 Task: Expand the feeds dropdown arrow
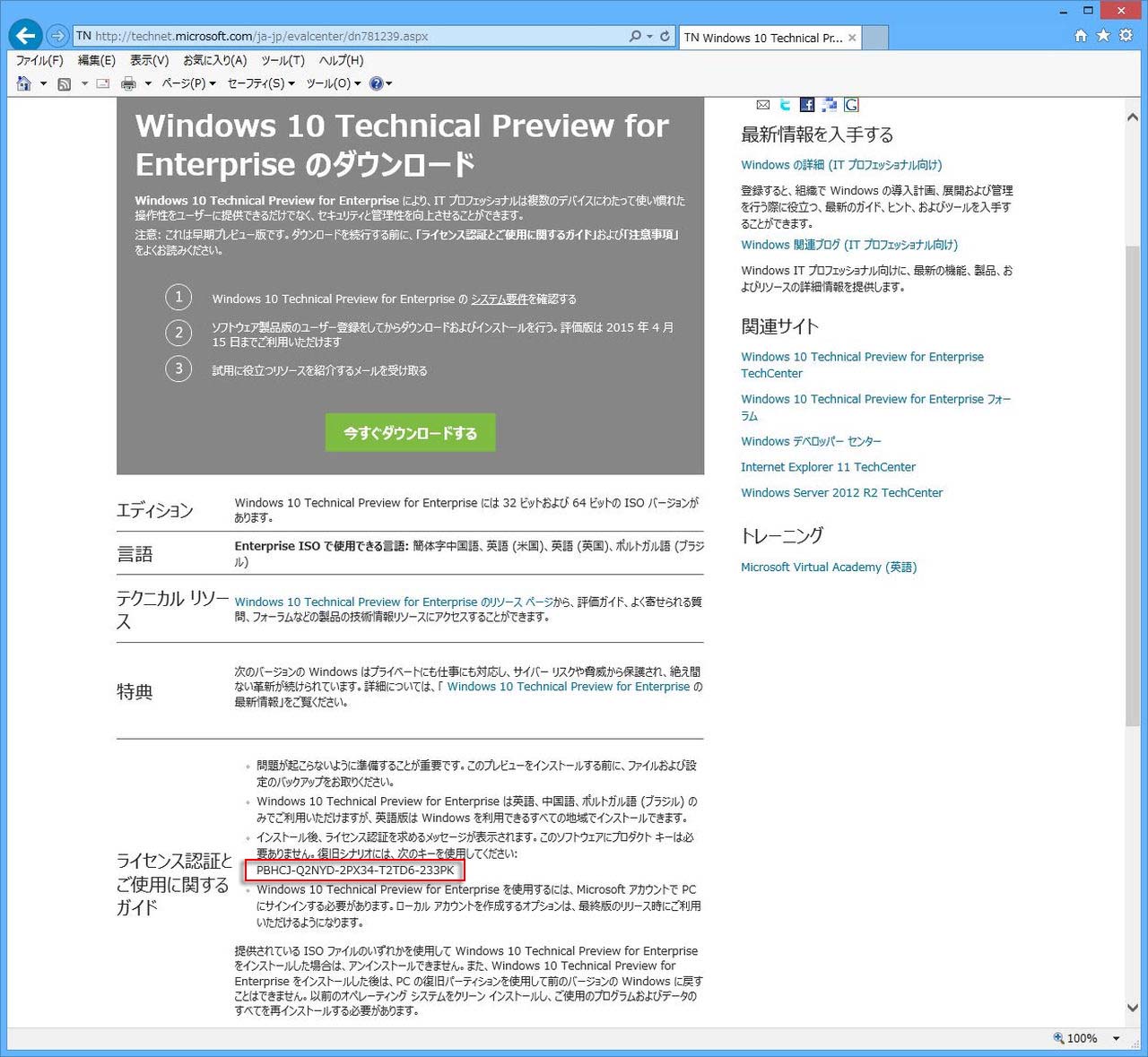coord(84,84)
